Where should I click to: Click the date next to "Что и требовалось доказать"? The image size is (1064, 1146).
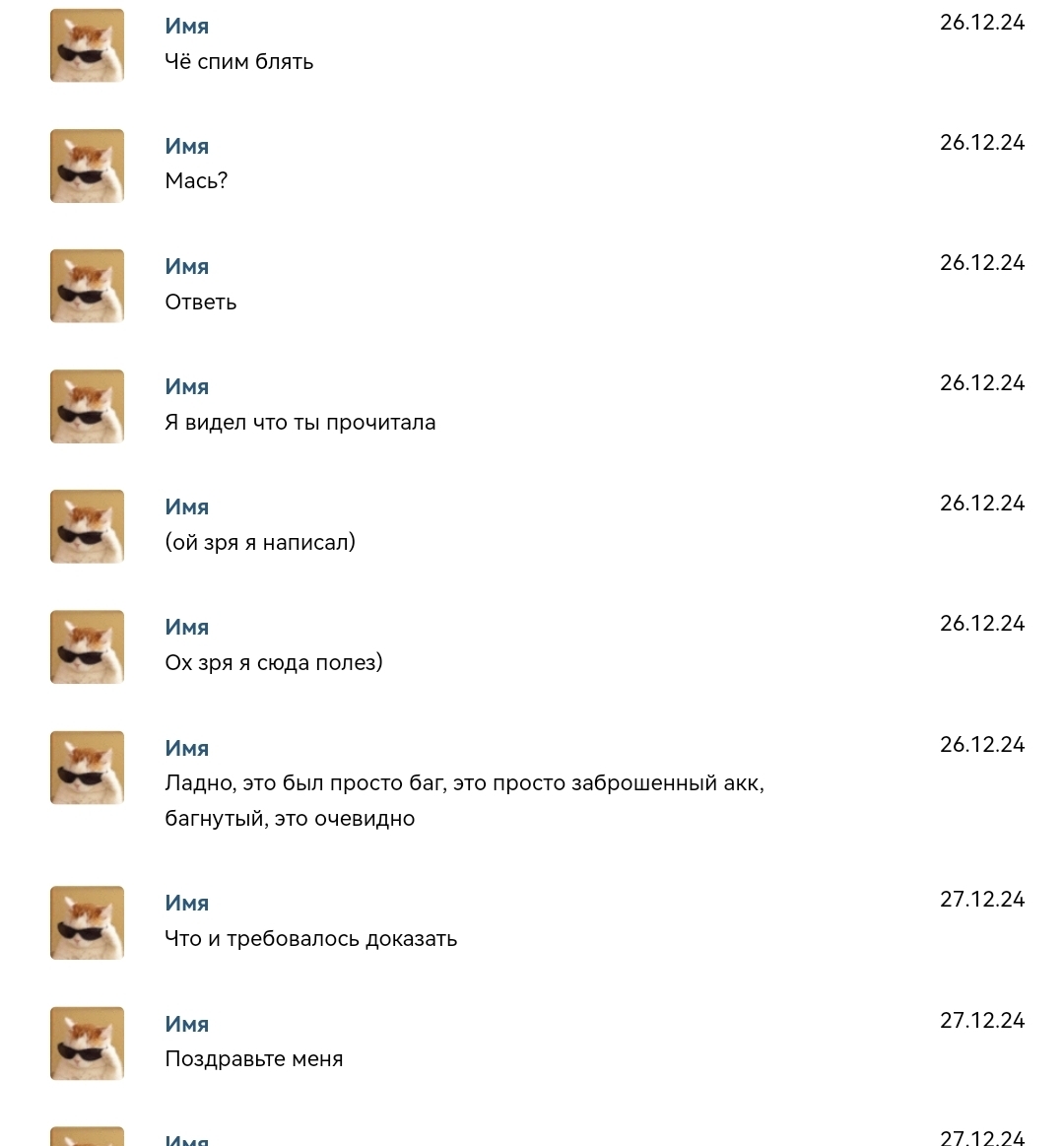[982, 899]
